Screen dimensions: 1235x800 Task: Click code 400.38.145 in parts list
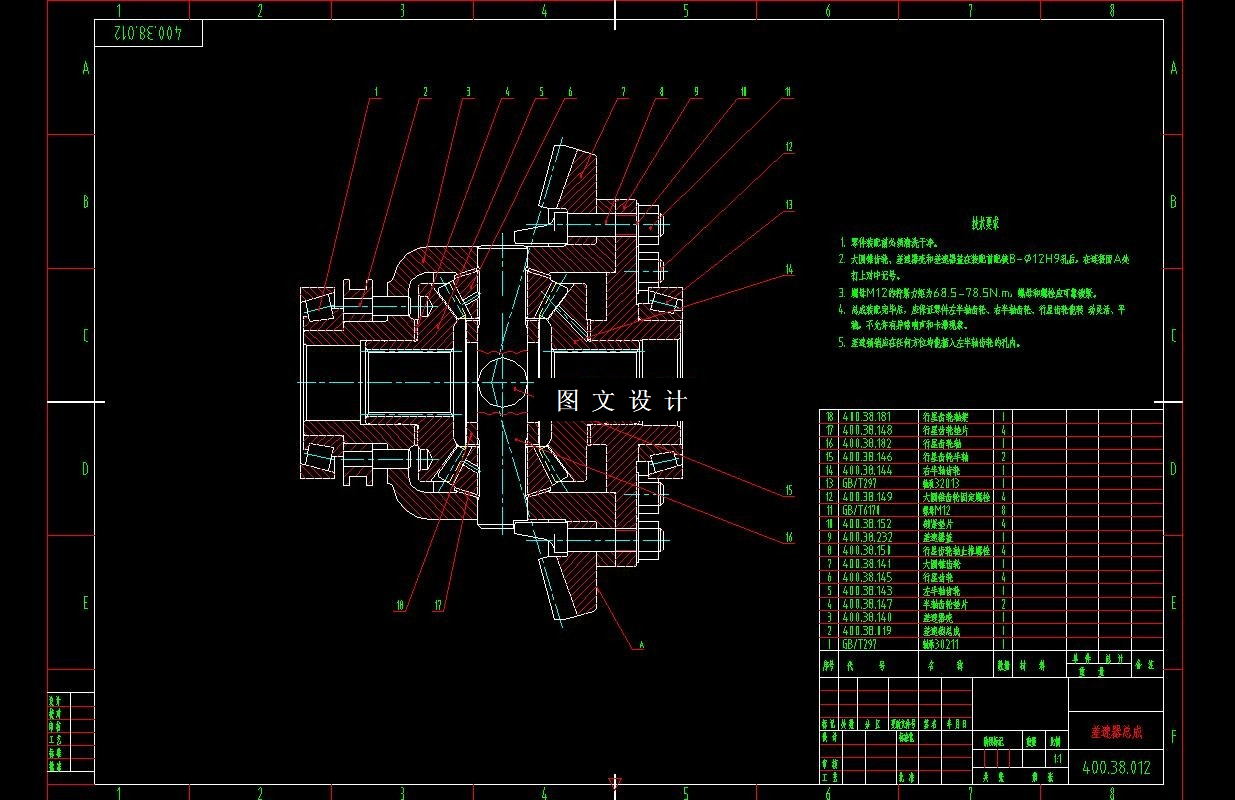point(867,577)
